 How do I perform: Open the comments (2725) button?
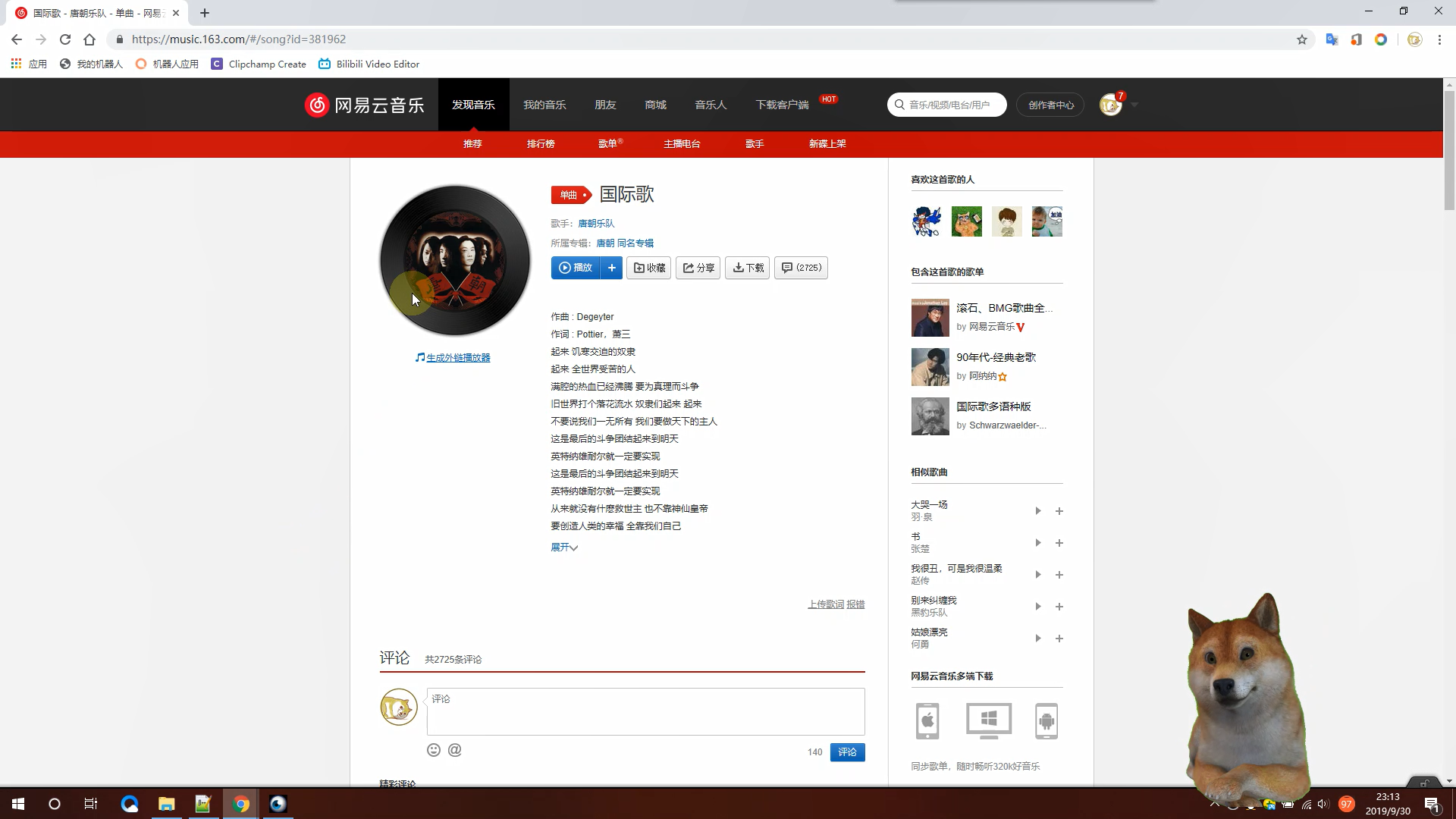(801, 268)
